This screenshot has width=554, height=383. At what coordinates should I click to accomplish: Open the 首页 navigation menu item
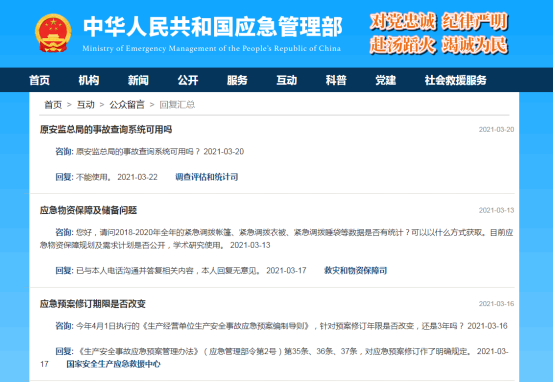(x=39, y=80)
